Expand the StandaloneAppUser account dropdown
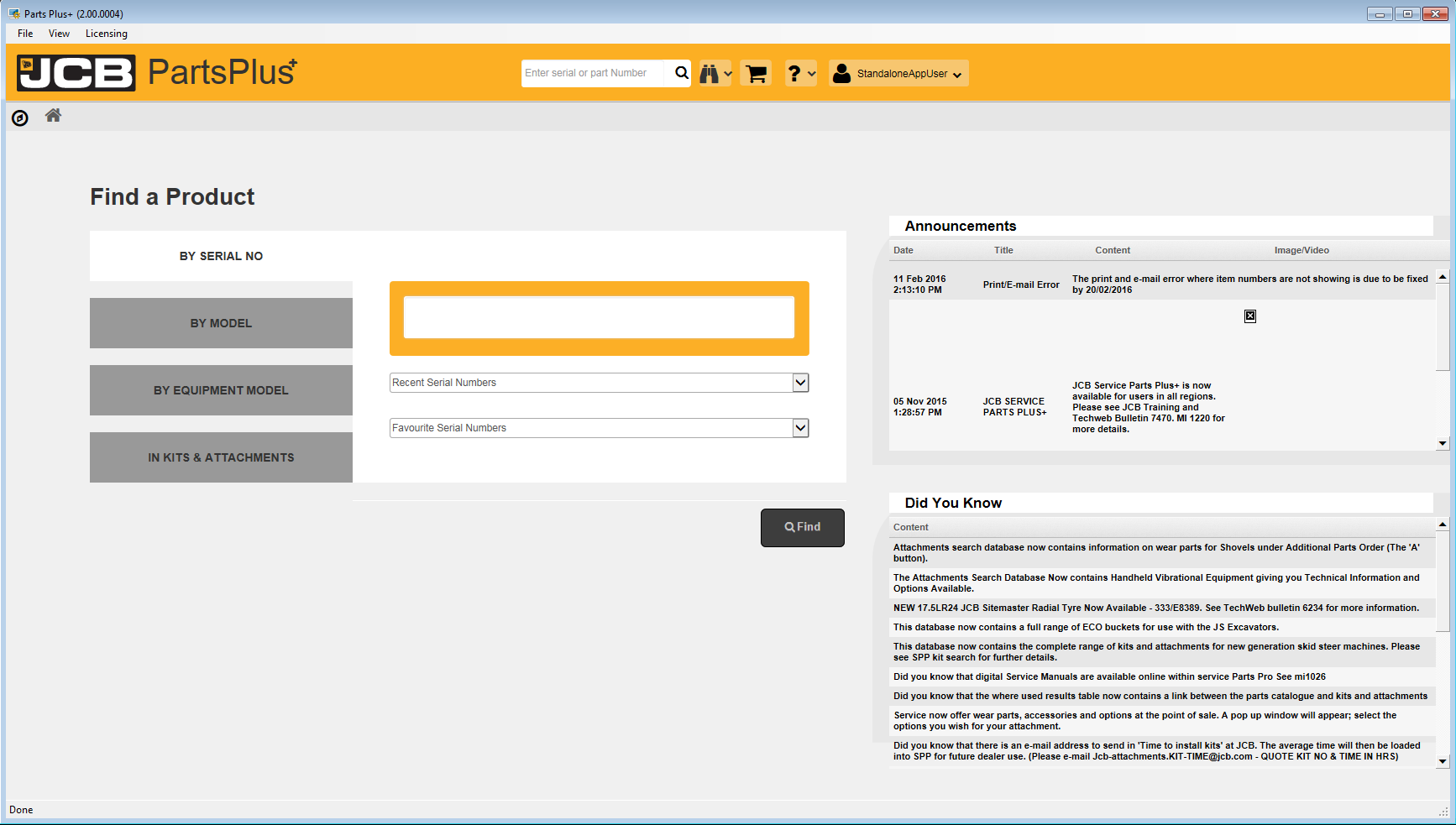This screenshot has width=1456, height=825. [x=898, y=74]
